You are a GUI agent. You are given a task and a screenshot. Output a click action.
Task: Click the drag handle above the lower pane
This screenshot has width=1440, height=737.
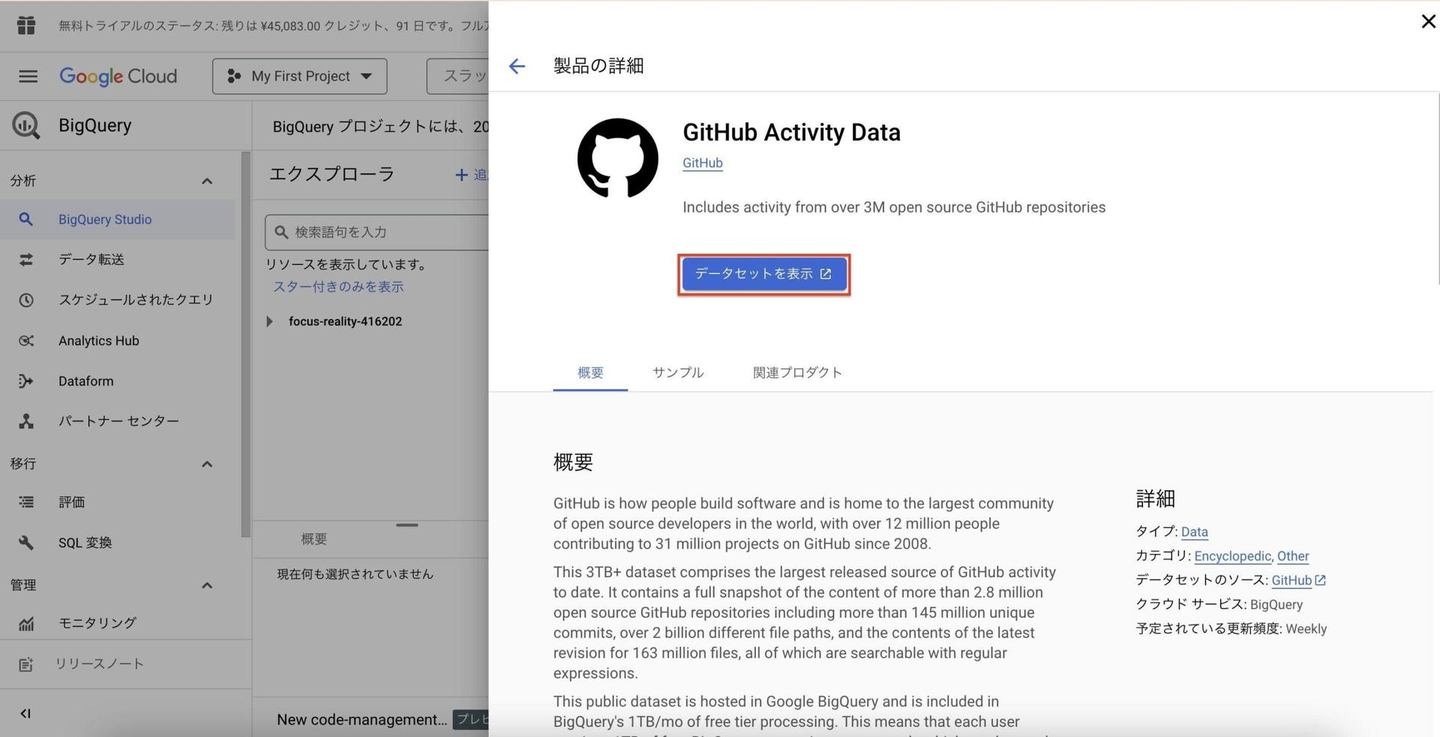407,524
